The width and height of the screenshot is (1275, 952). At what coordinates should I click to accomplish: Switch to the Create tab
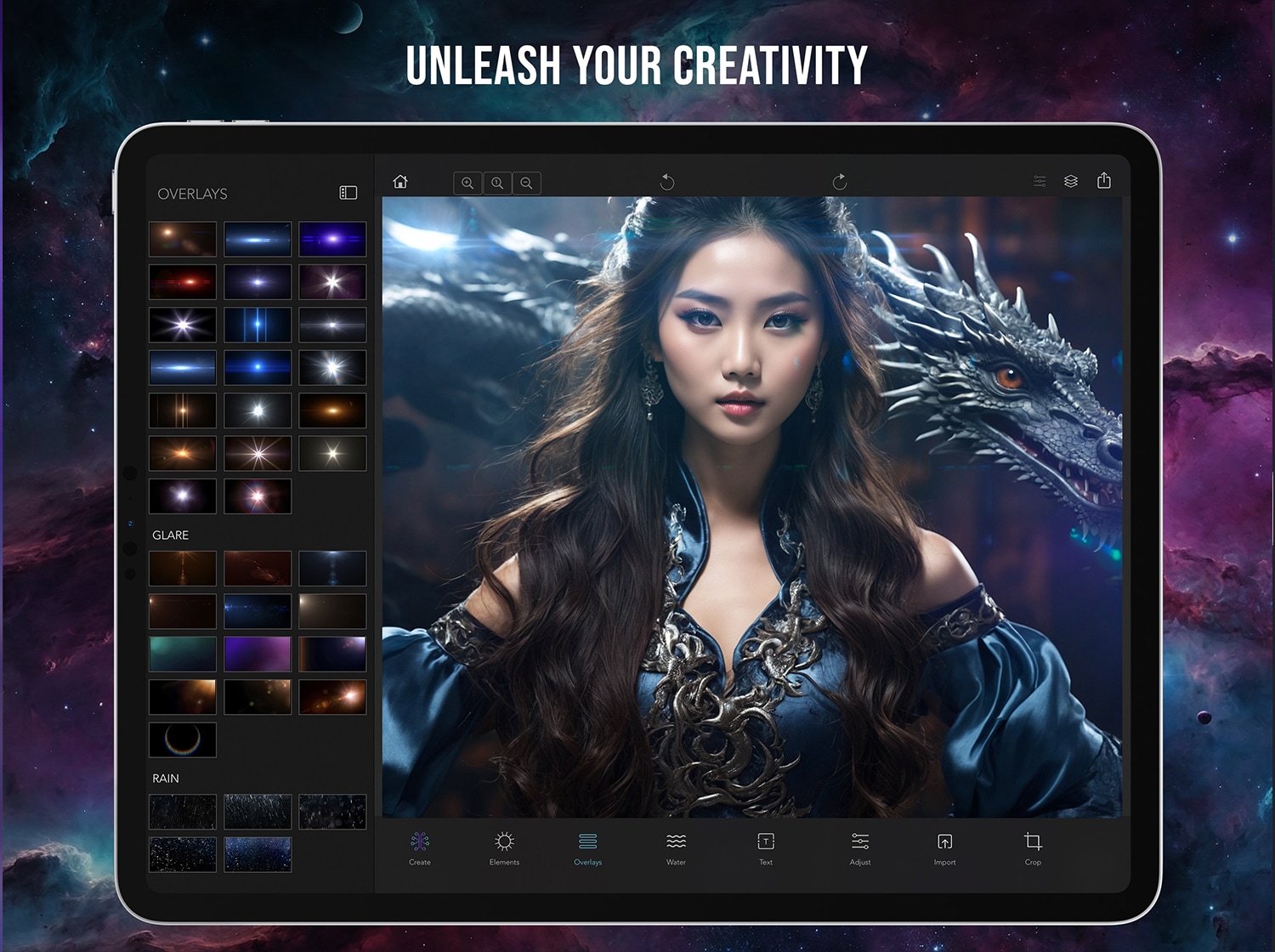click(x=420, y=848)
